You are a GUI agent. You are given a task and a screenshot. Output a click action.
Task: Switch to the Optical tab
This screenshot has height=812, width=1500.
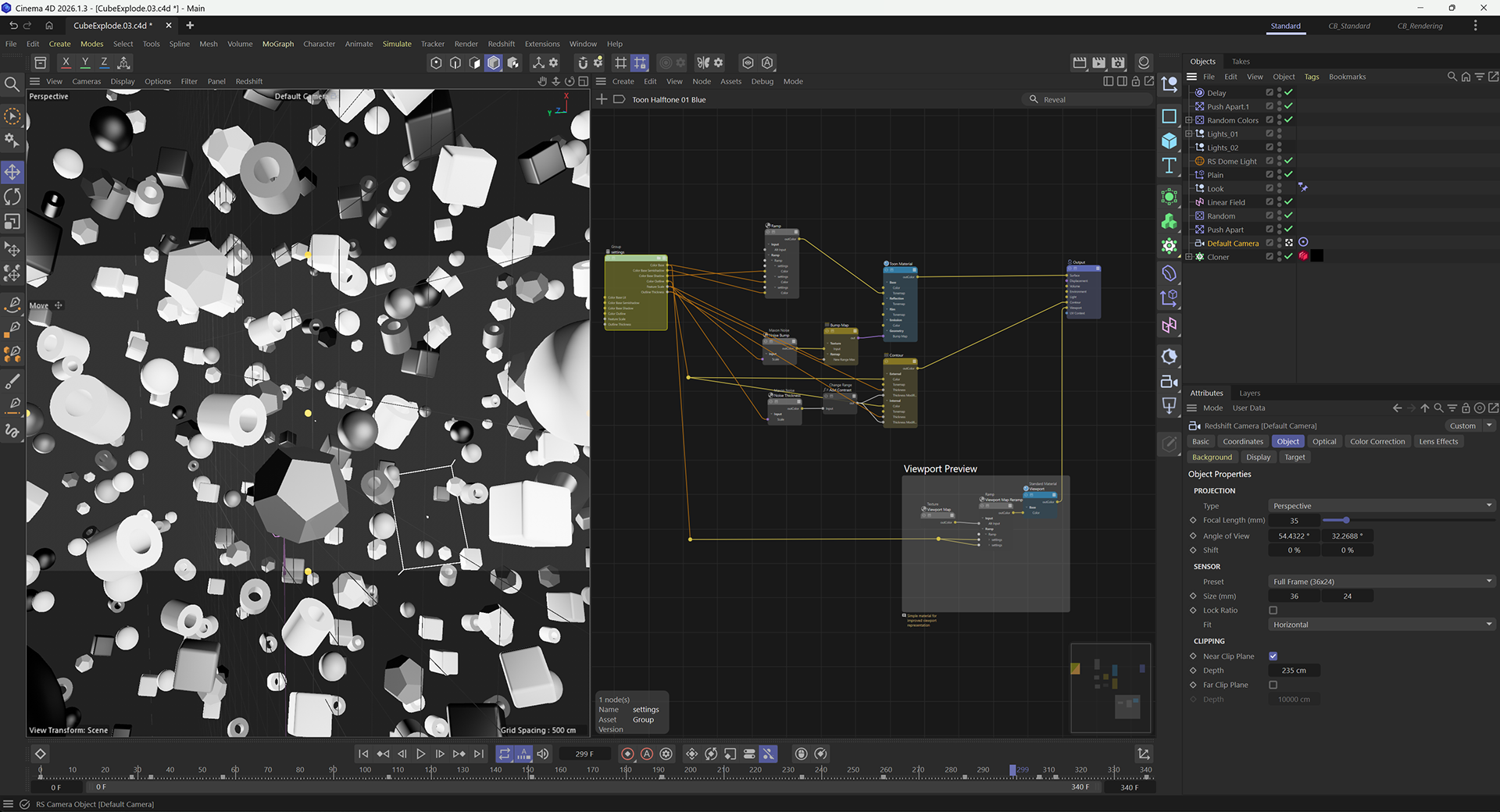1323,441
